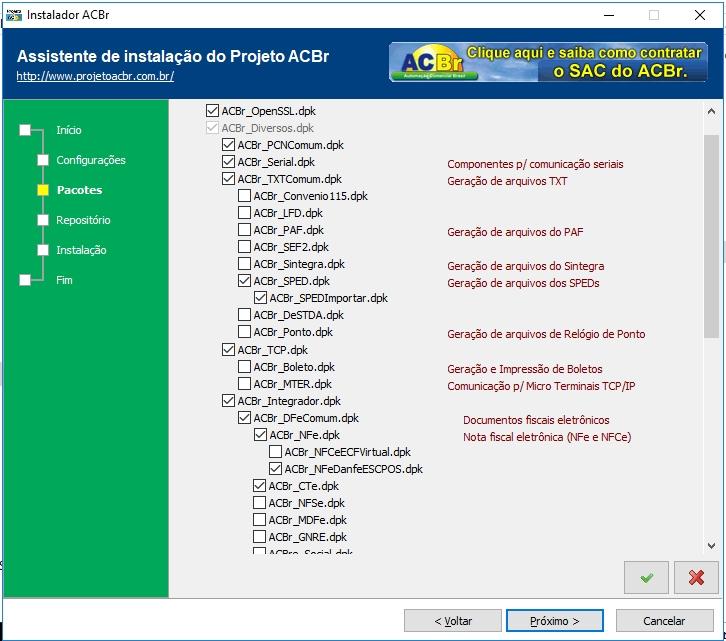Viewport: 726px width, 641px height.
Task: Check the ACBr_LFD.dpk checkbox
Action: pos(244,213)
